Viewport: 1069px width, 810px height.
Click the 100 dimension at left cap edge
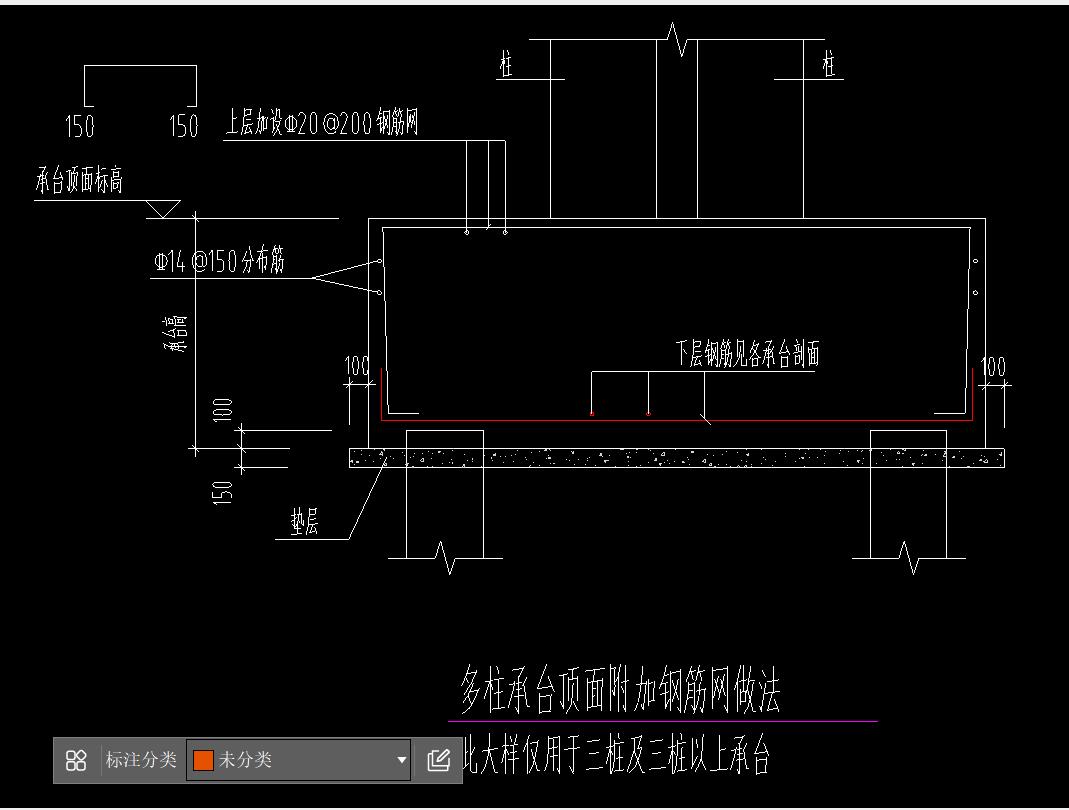click(x=356, y=365)
